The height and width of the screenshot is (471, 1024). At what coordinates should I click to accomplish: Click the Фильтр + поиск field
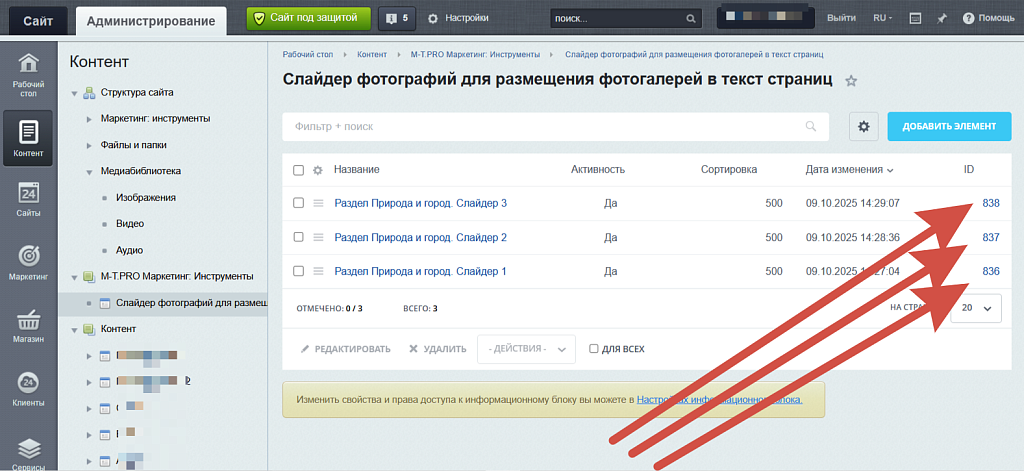550,127
